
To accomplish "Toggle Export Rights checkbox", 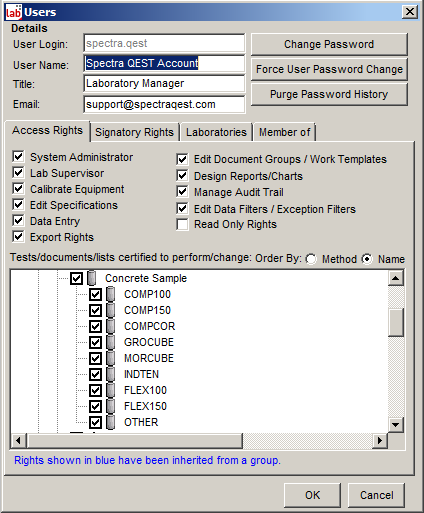I will click(x=18, y=237).
